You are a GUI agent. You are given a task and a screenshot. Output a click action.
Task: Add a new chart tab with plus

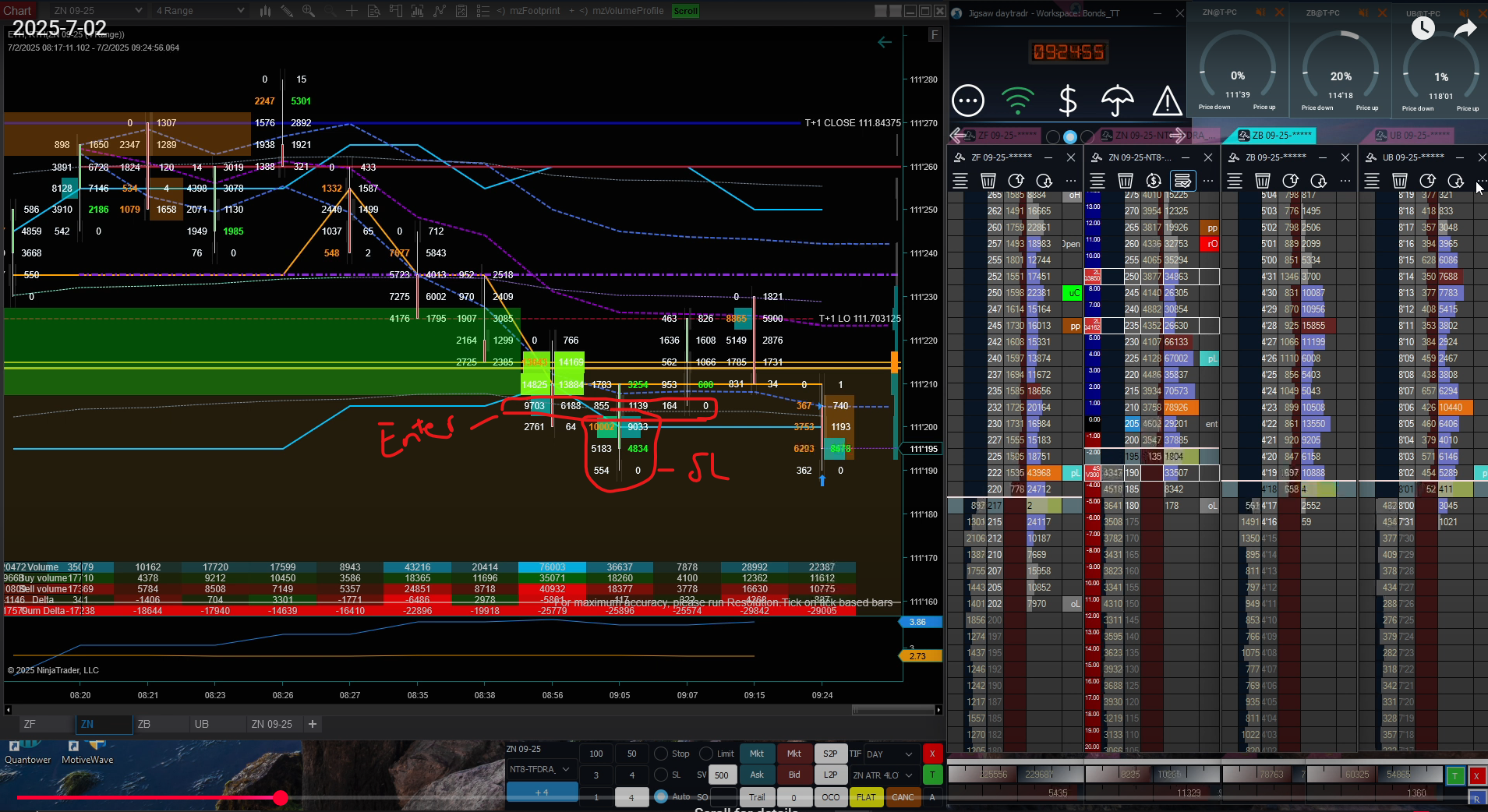click(313, 724)
